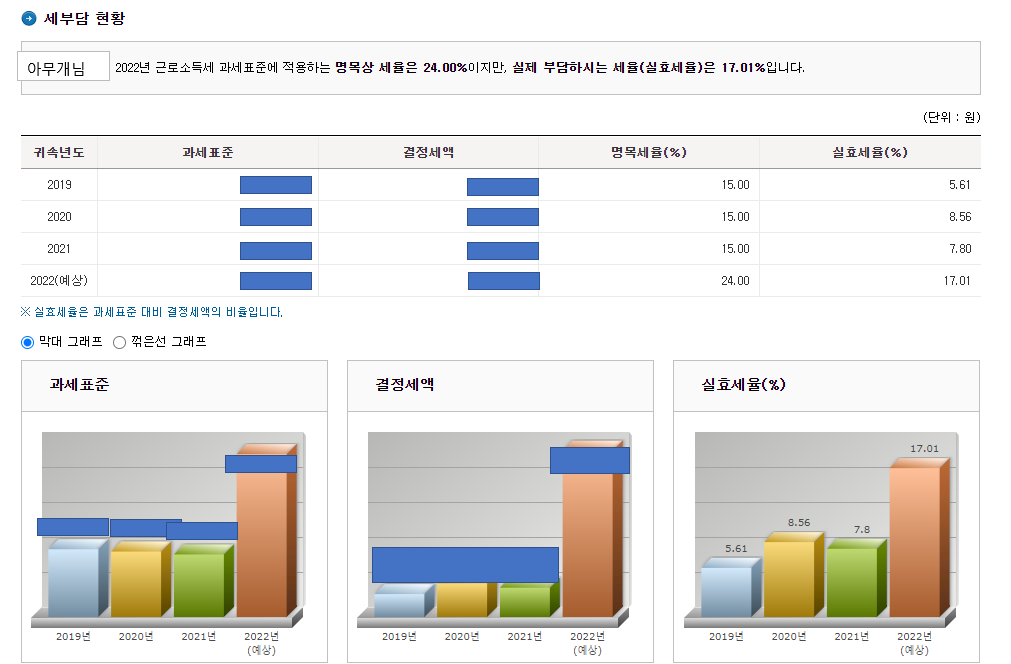Click the 2021 year cell in table
This screenshot has height=664, width=1011.
[x=59, y=249]
